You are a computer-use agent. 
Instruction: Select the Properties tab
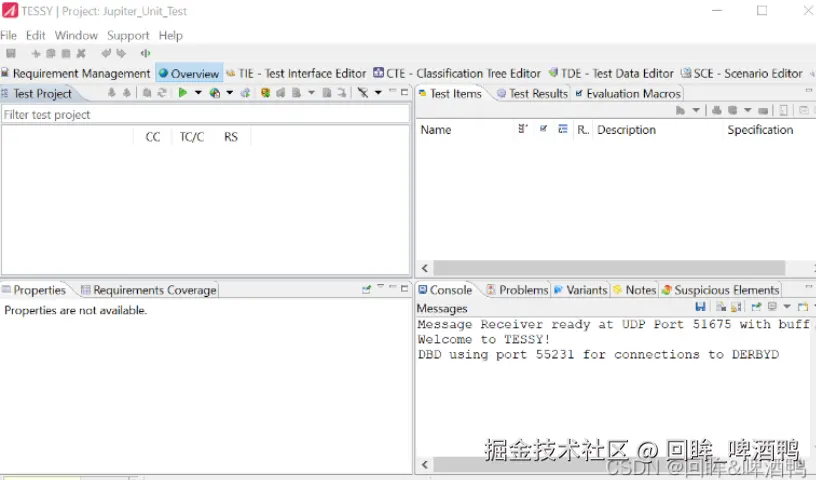tap(34, 290)
